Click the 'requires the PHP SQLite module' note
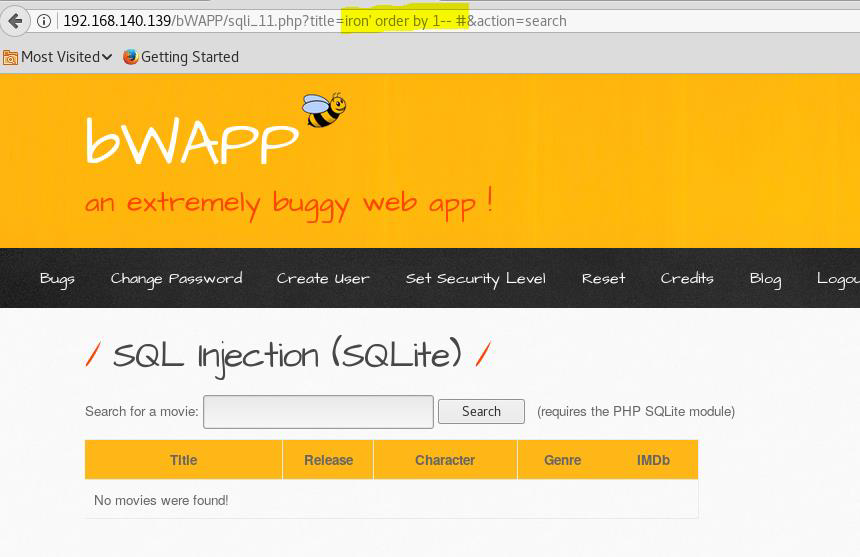 [636, 411]
